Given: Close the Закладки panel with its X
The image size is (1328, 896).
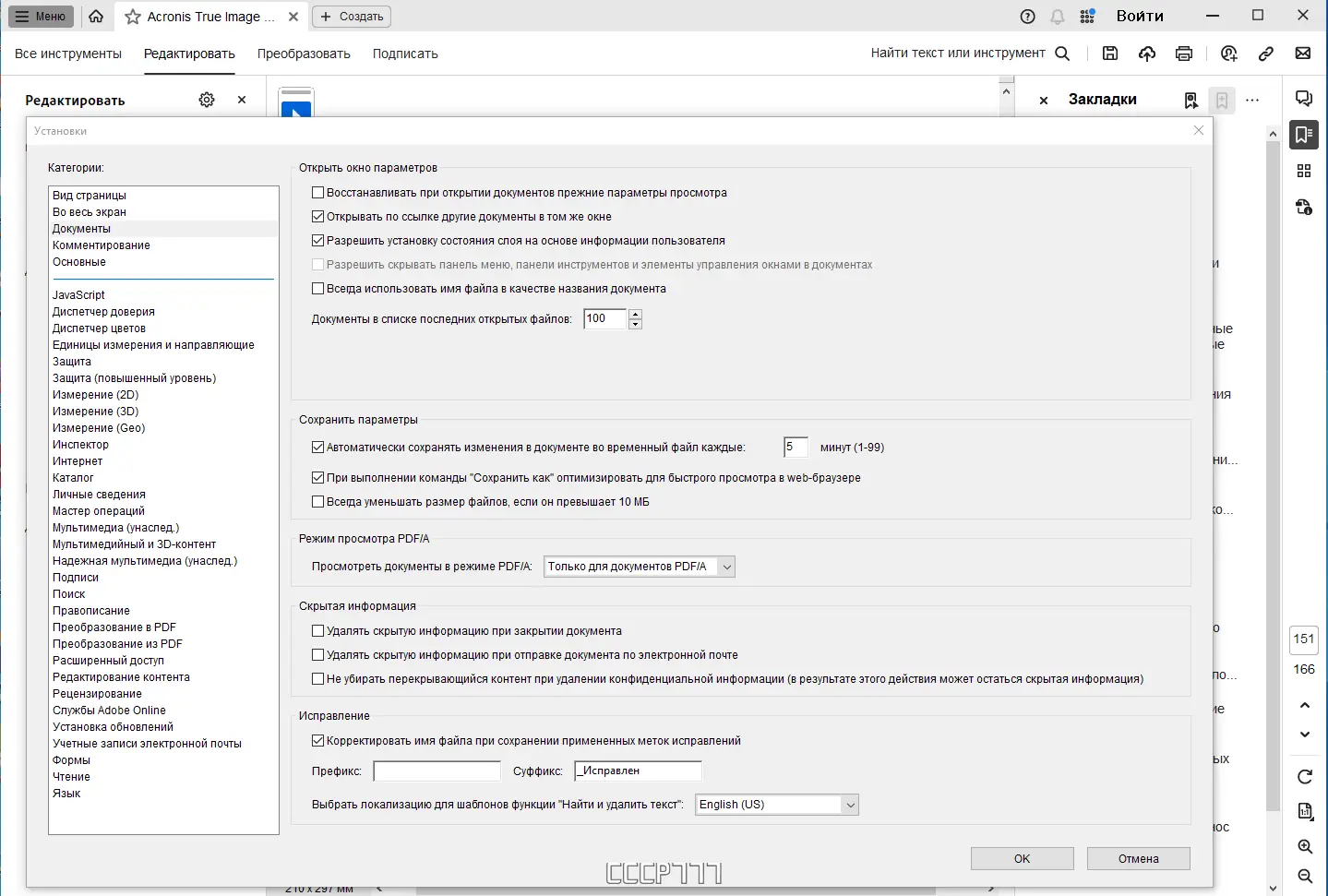Looking at the screenshot, I should coord(1044,101).
